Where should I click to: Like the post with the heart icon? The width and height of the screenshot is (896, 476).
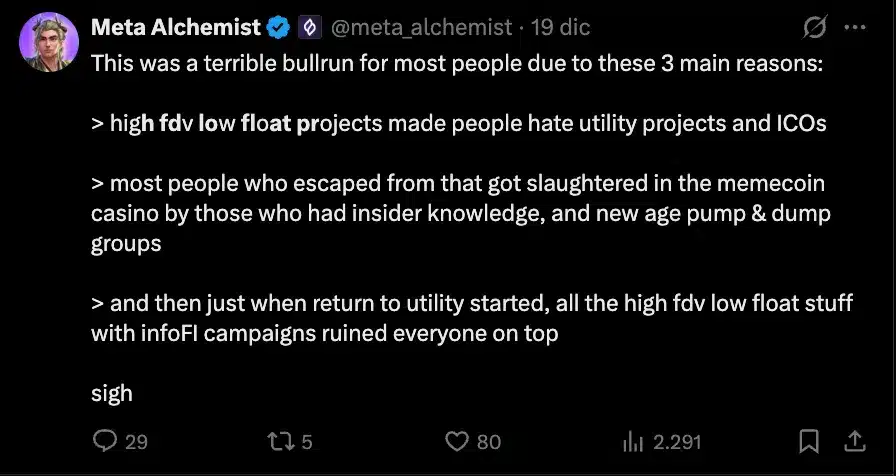[x=457, y=441]
